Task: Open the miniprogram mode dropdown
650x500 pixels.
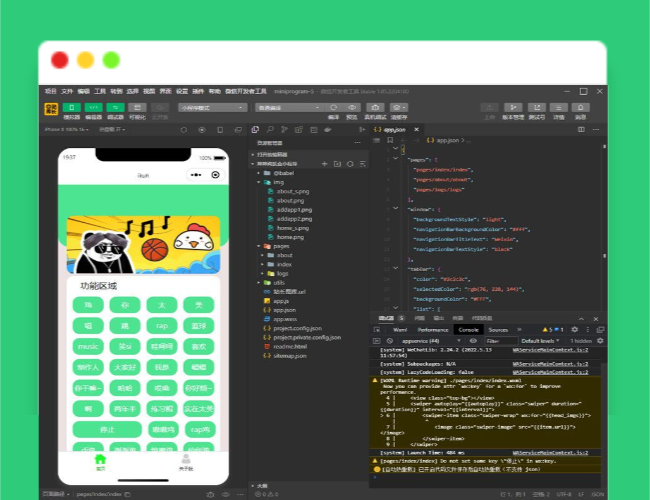Action: (x=212, y=107)
